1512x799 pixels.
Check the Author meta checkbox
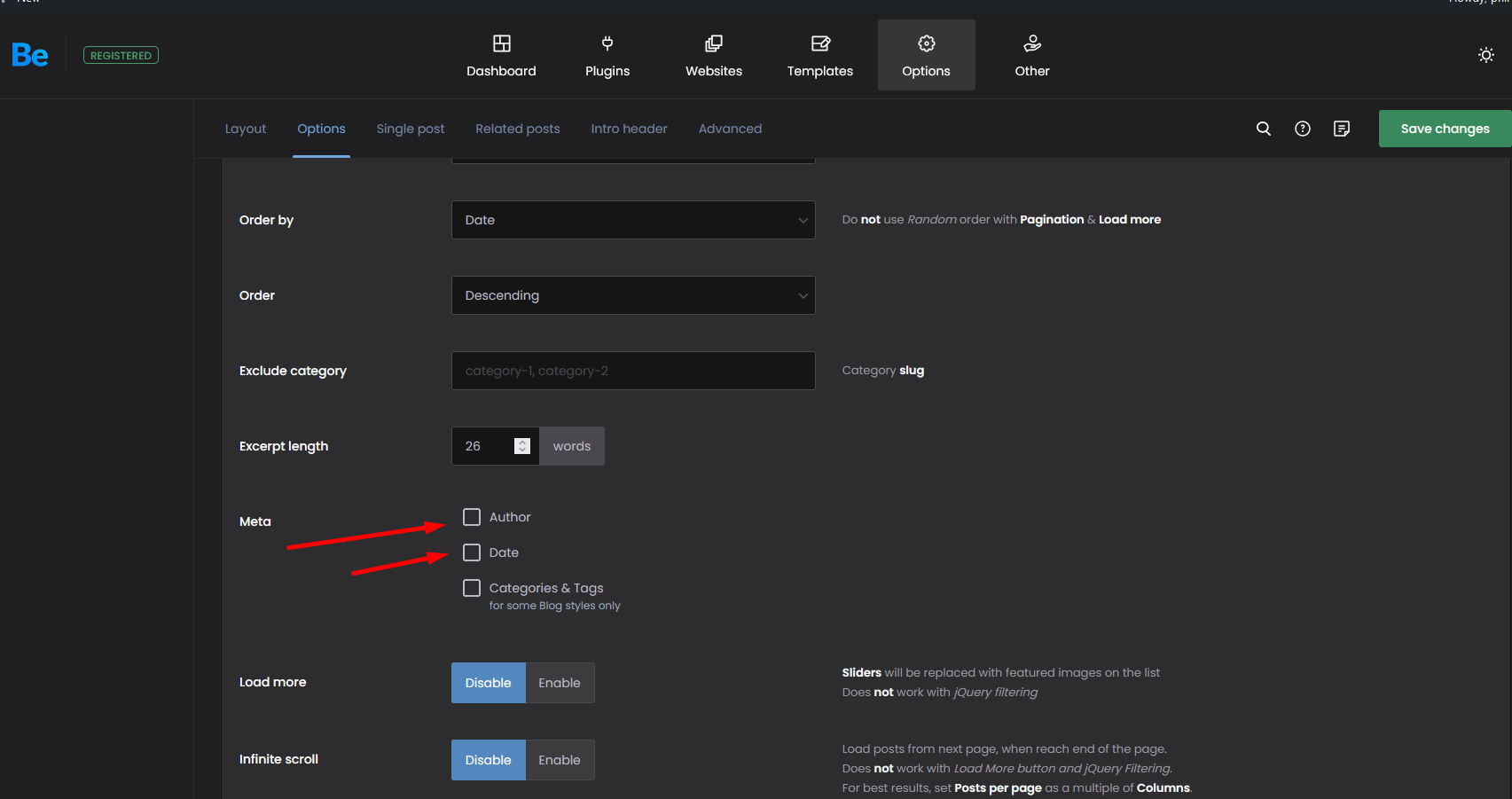coord(472,517)
